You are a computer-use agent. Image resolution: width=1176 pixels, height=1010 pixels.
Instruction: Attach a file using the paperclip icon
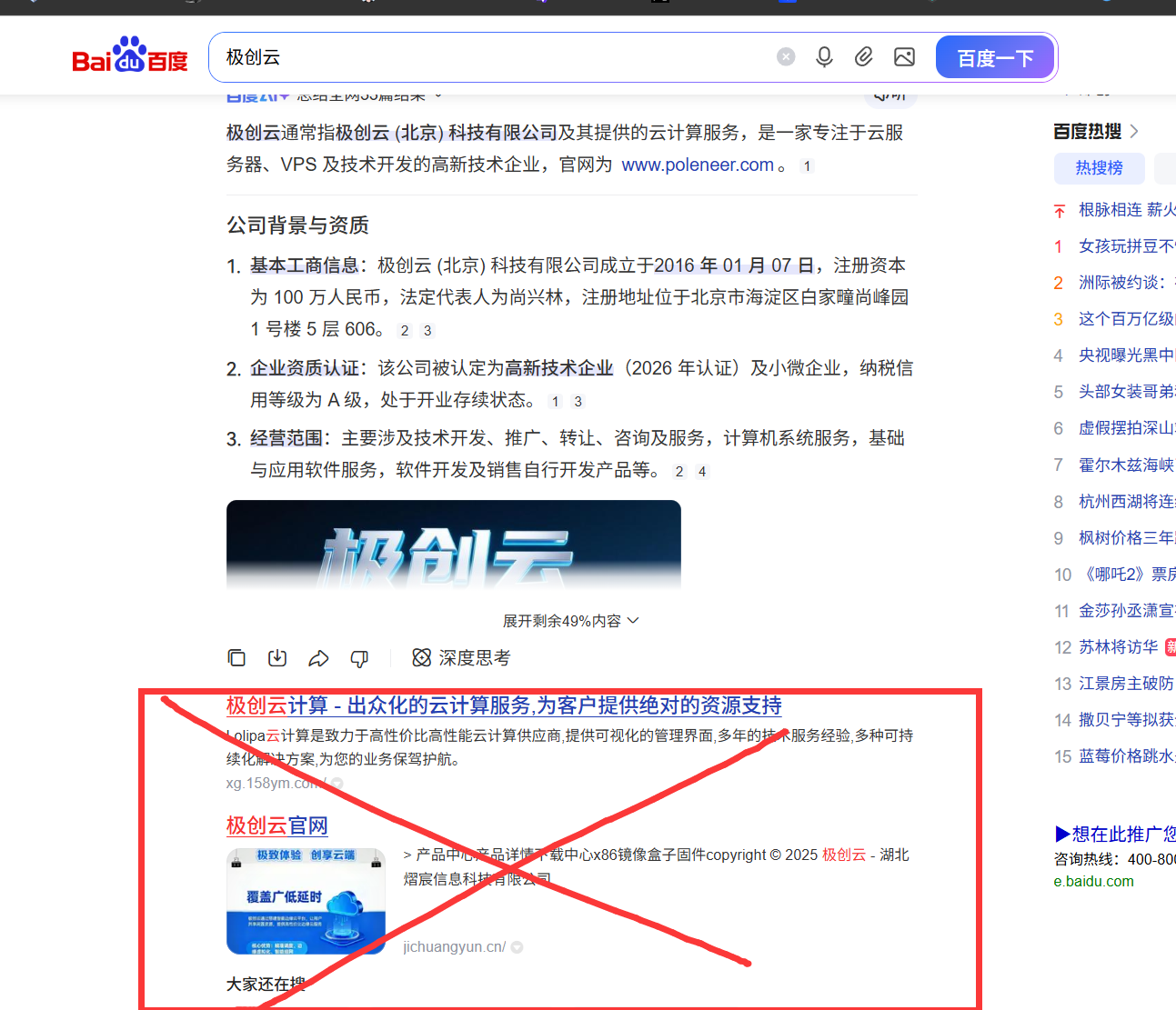point(864,57)
